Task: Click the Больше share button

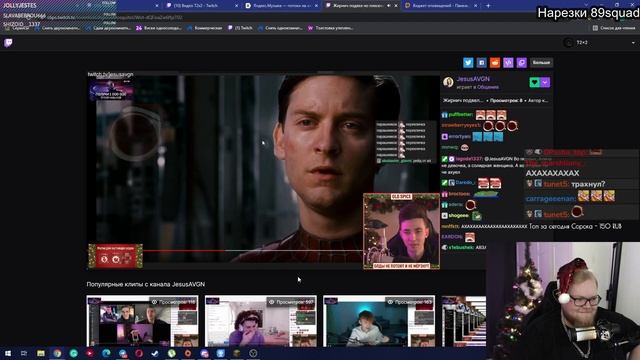Action: (541, 62)
